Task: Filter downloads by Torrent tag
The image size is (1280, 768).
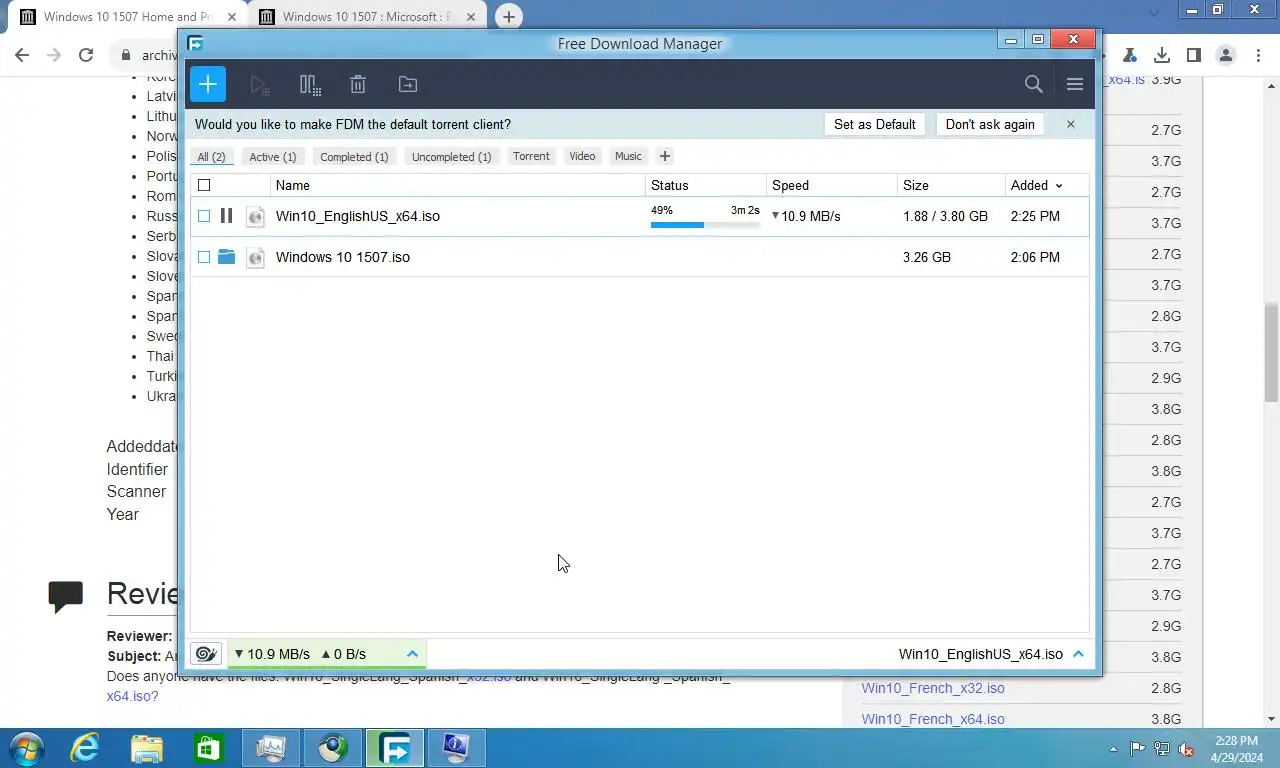Action: [x=531, y=156]
